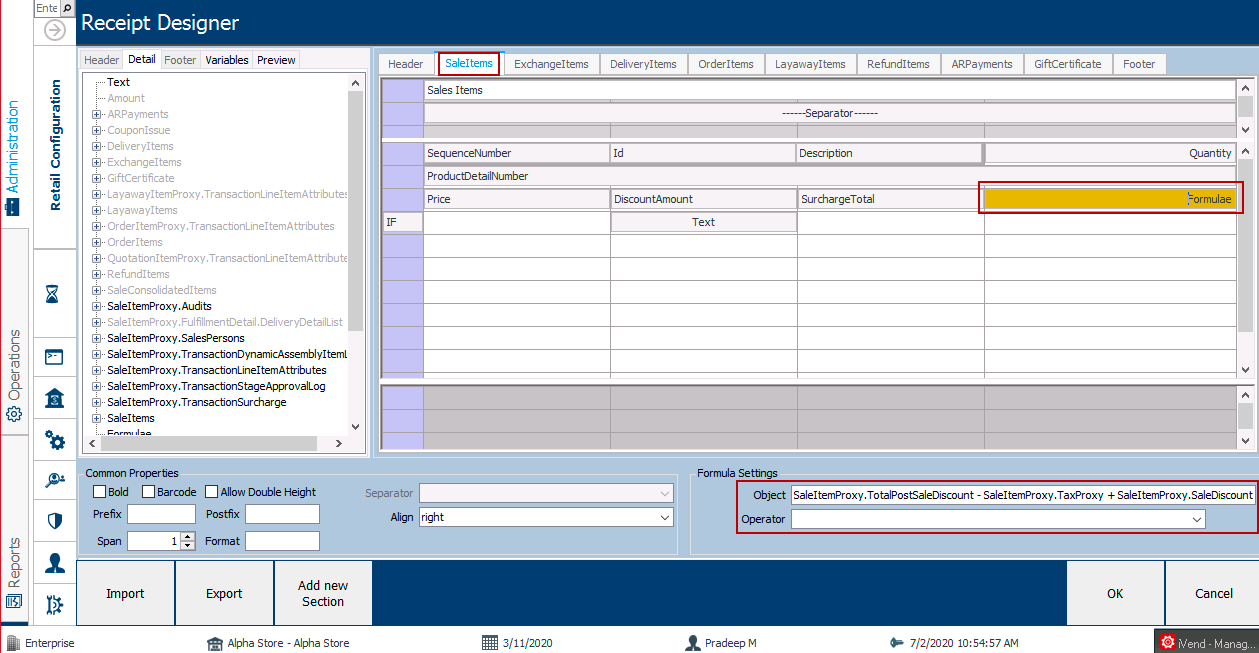Image resolution: width=1259 pixels, height=653 pixels.
Task: Expand the SaleItems tree node
Action: point(97,418)
